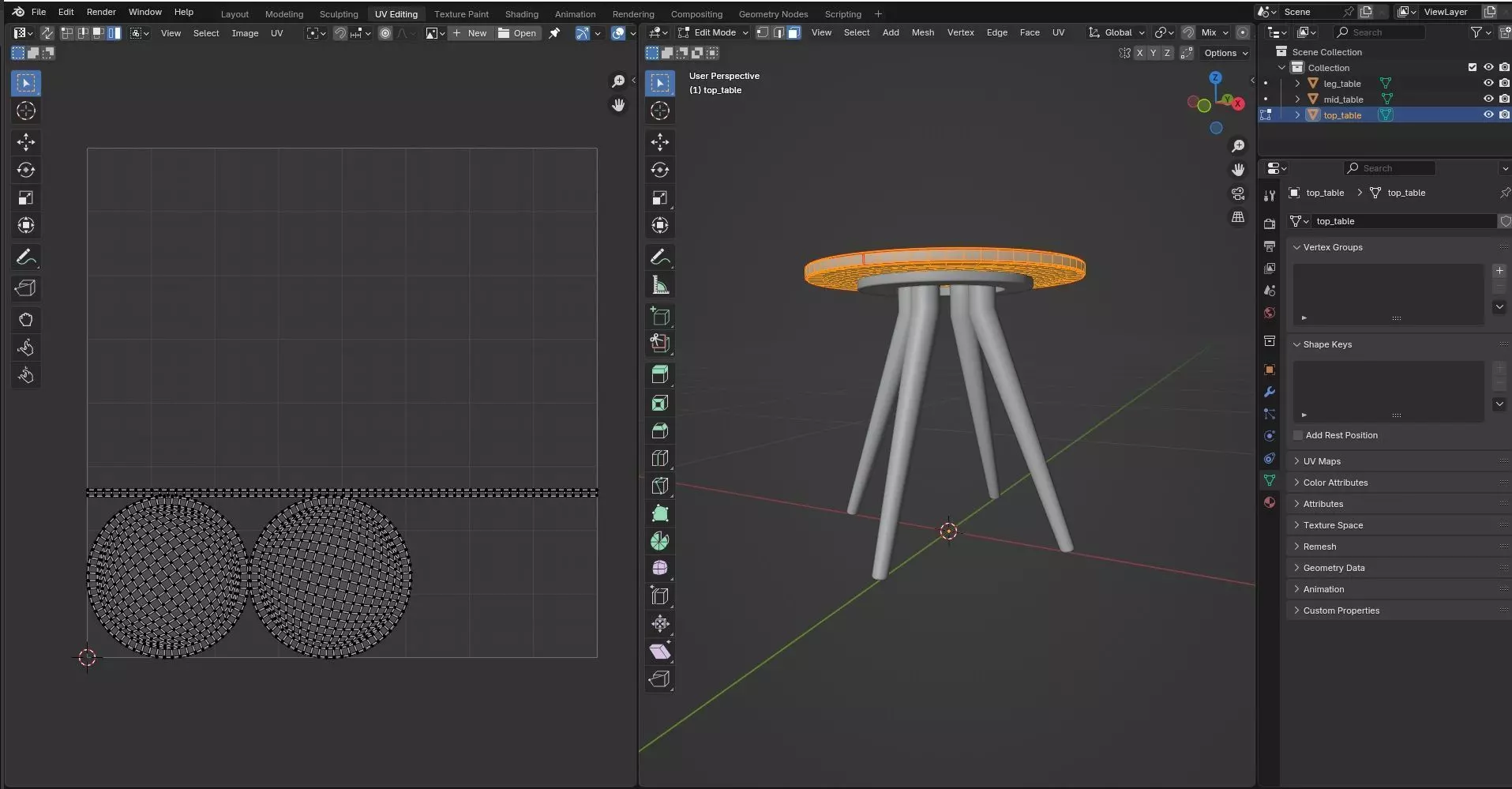Disable leg_table in renders
This screenshot has height=789, width=1512.
click(1504, 83)
